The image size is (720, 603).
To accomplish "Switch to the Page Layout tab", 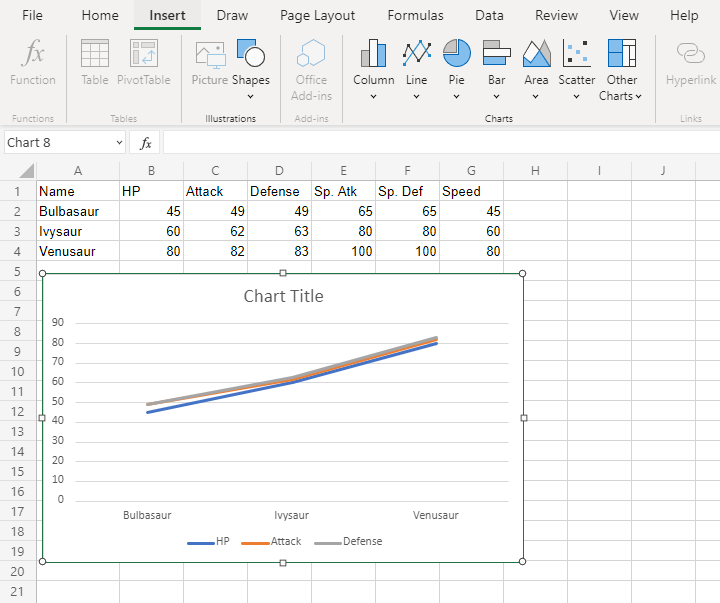I will [317, 15].
